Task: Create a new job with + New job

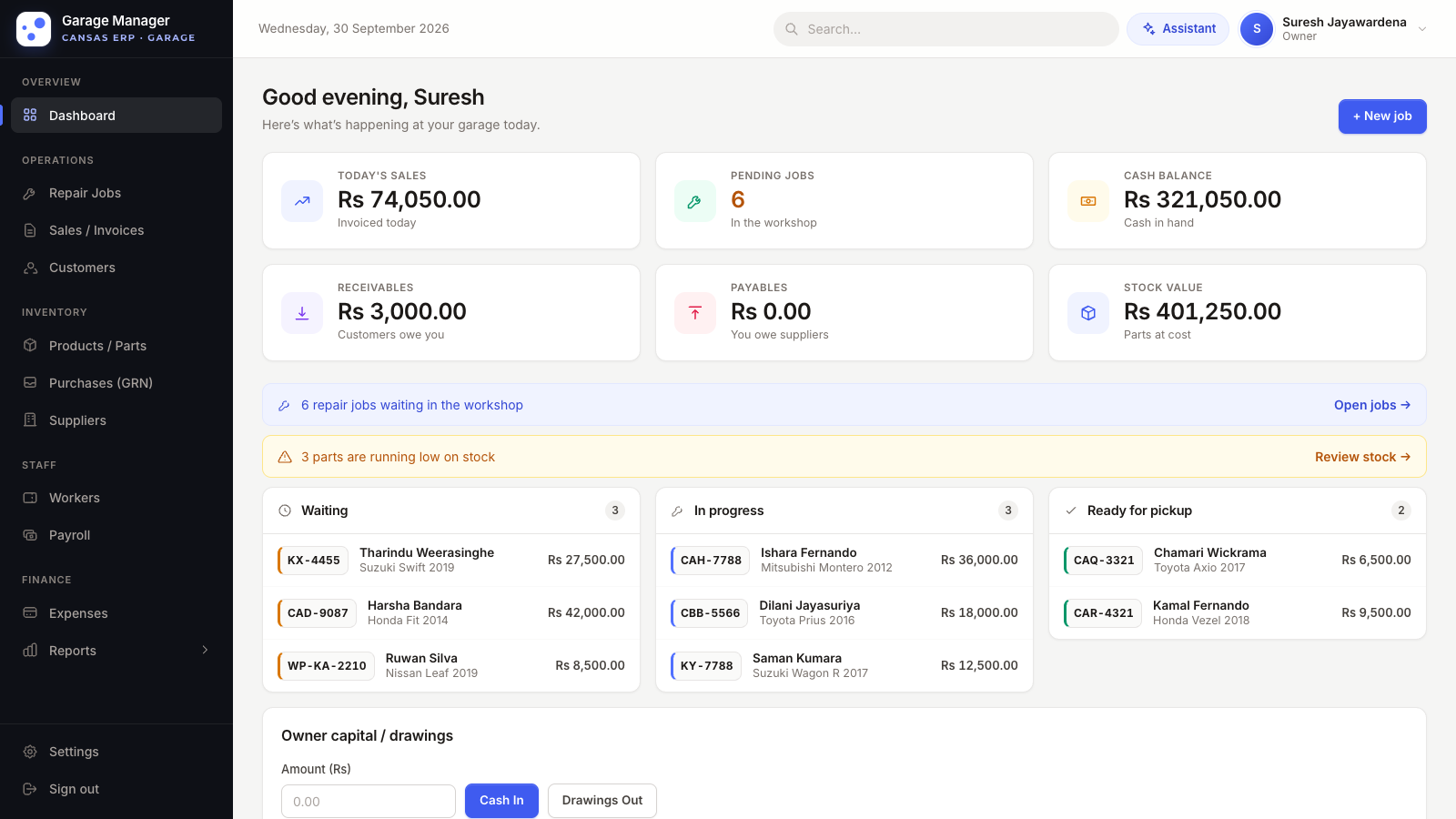Action: 1382,116
